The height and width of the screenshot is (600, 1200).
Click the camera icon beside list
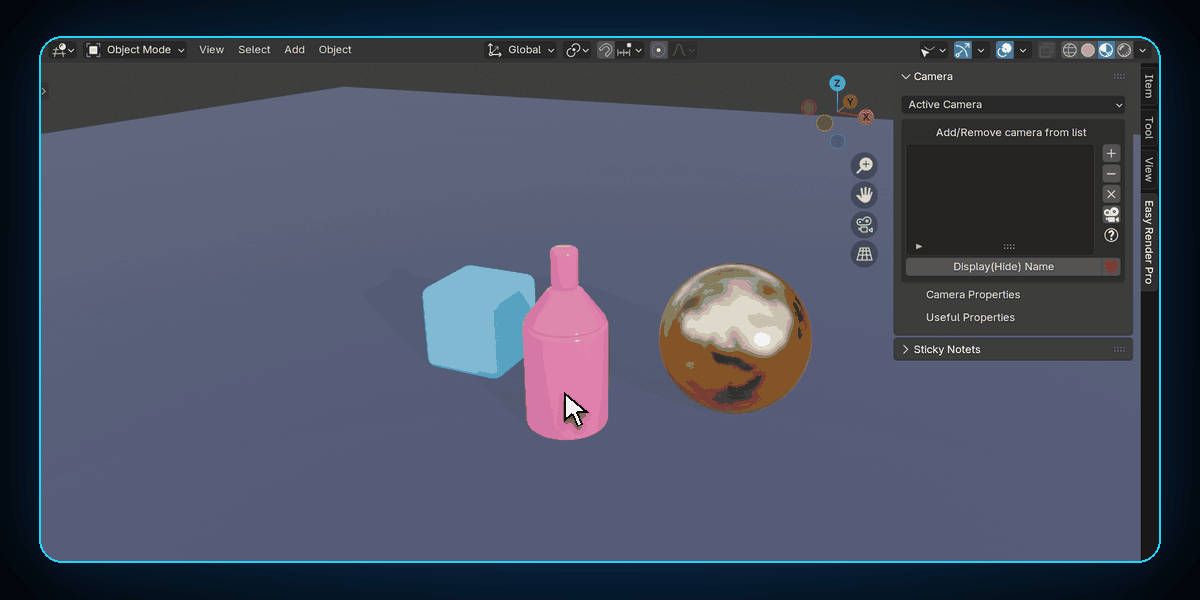1111,214
